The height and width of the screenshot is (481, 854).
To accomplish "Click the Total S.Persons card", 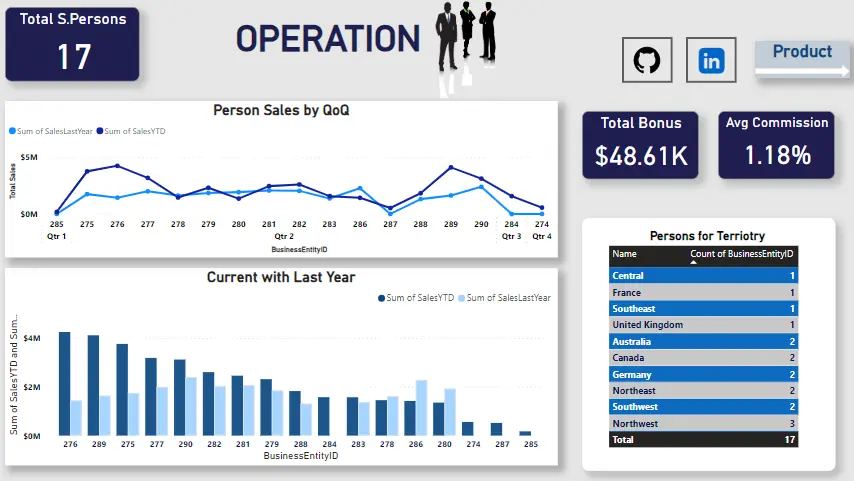I will 72,44.
